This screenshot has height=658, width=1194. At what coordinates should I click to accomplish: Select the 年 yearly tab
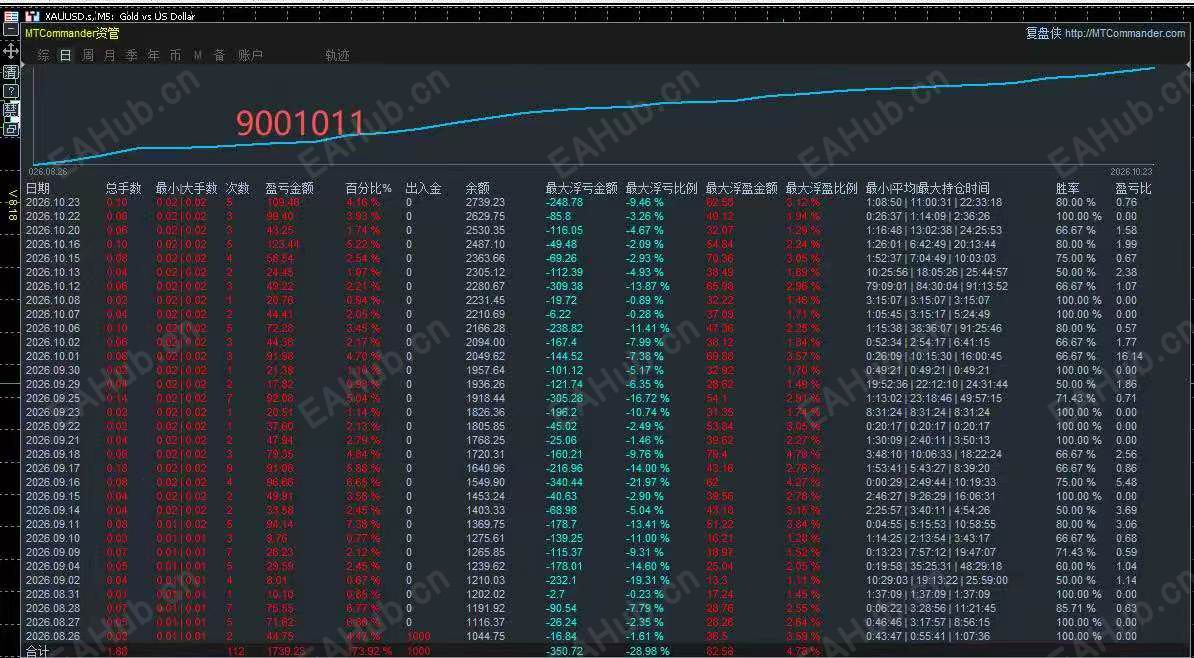(x=154, y=56)
